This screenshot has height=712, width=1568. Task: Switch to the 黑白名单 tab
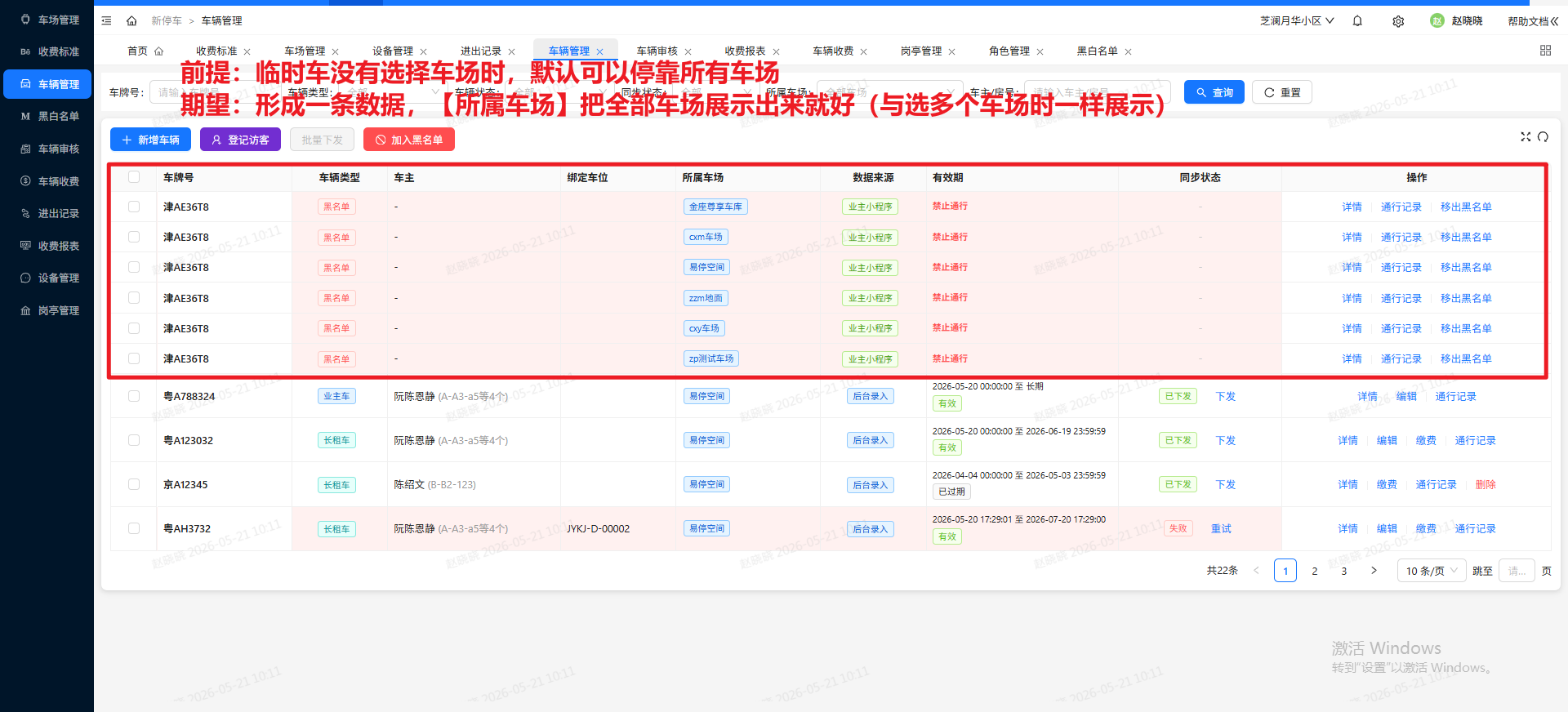[1098, 51]
